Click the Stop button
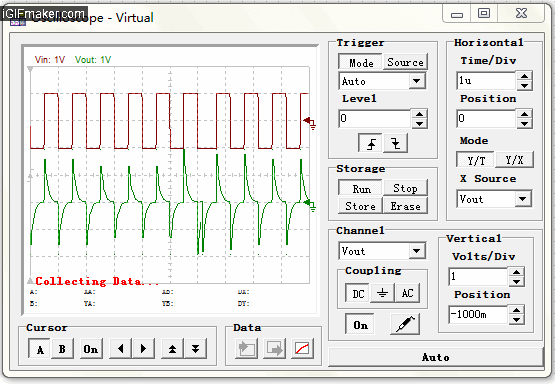Viewport: 555px width, 384px height. 405,188
